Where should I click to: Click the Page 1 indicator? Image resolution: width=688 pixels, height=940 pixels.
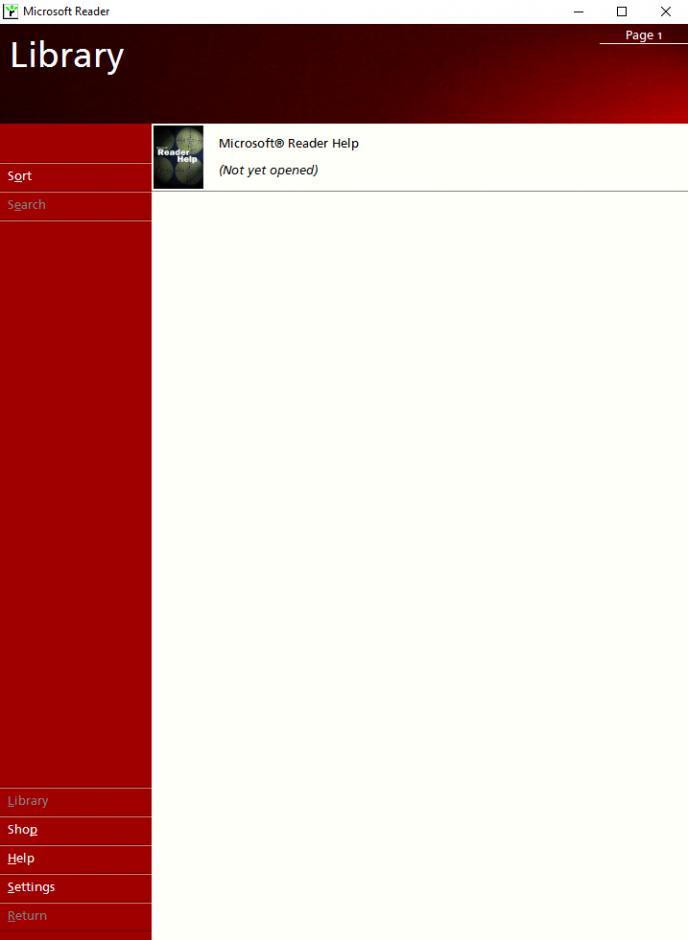click(643, 36)
